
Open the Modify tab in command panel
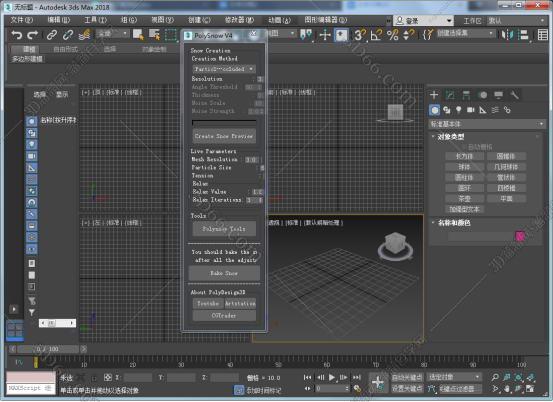450,95
